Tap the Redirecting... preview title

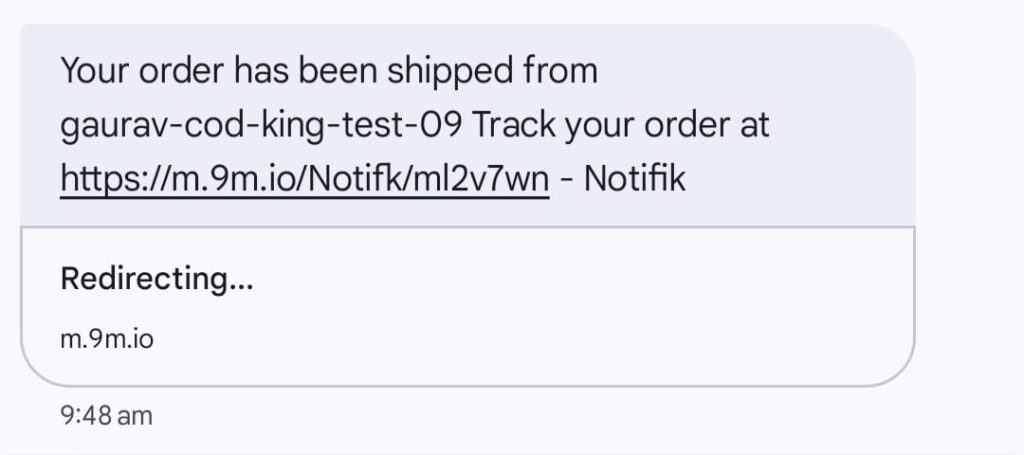point(157,279)
